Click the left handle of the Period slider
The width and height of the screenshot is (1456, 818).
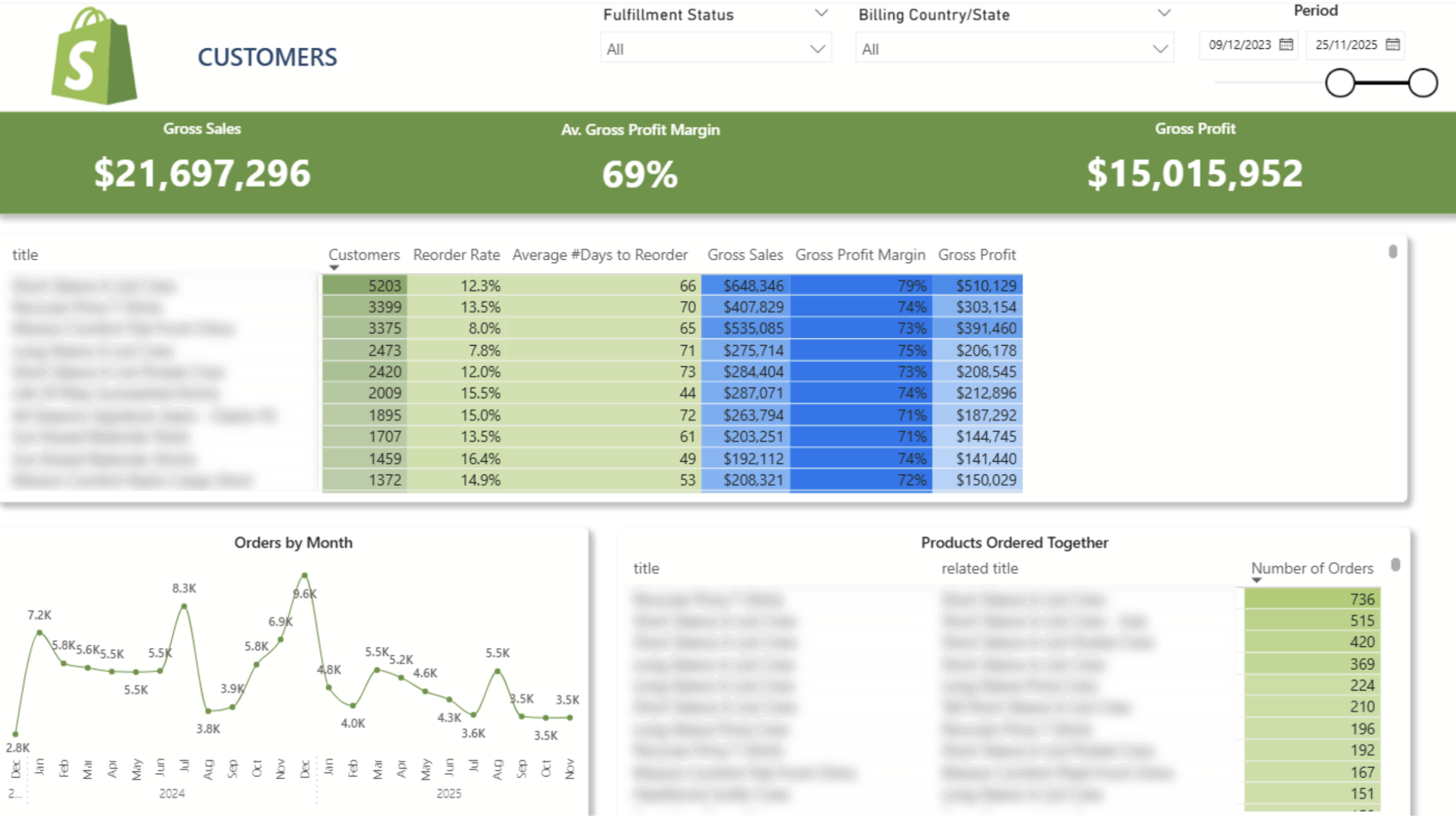pos(1341,83)
